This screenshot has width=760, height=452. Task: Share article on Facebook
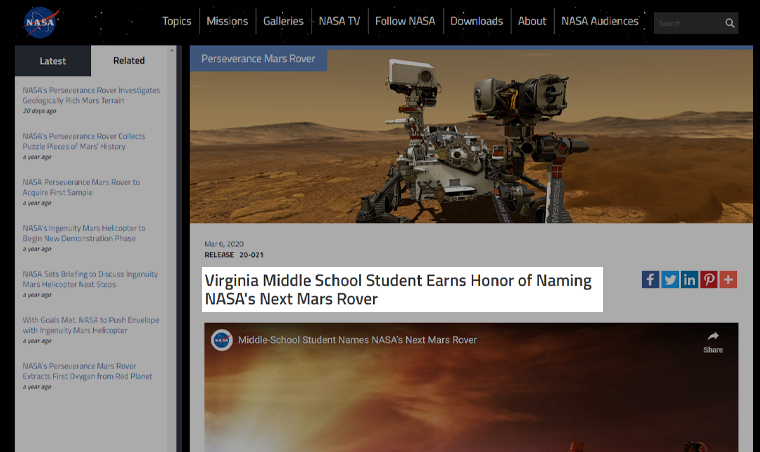650,280
